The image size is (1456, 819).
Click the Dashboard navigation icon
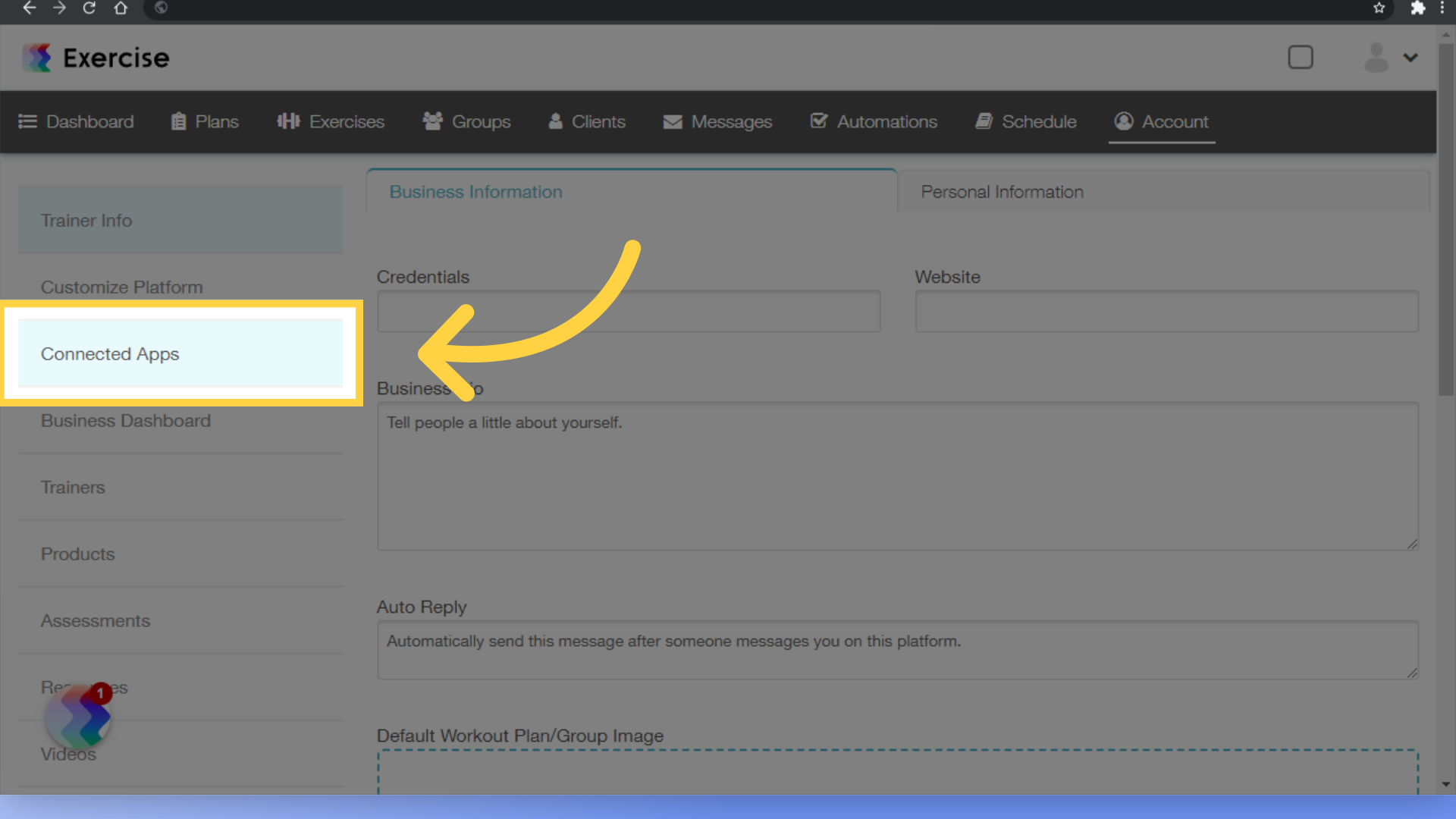[27, 121]
